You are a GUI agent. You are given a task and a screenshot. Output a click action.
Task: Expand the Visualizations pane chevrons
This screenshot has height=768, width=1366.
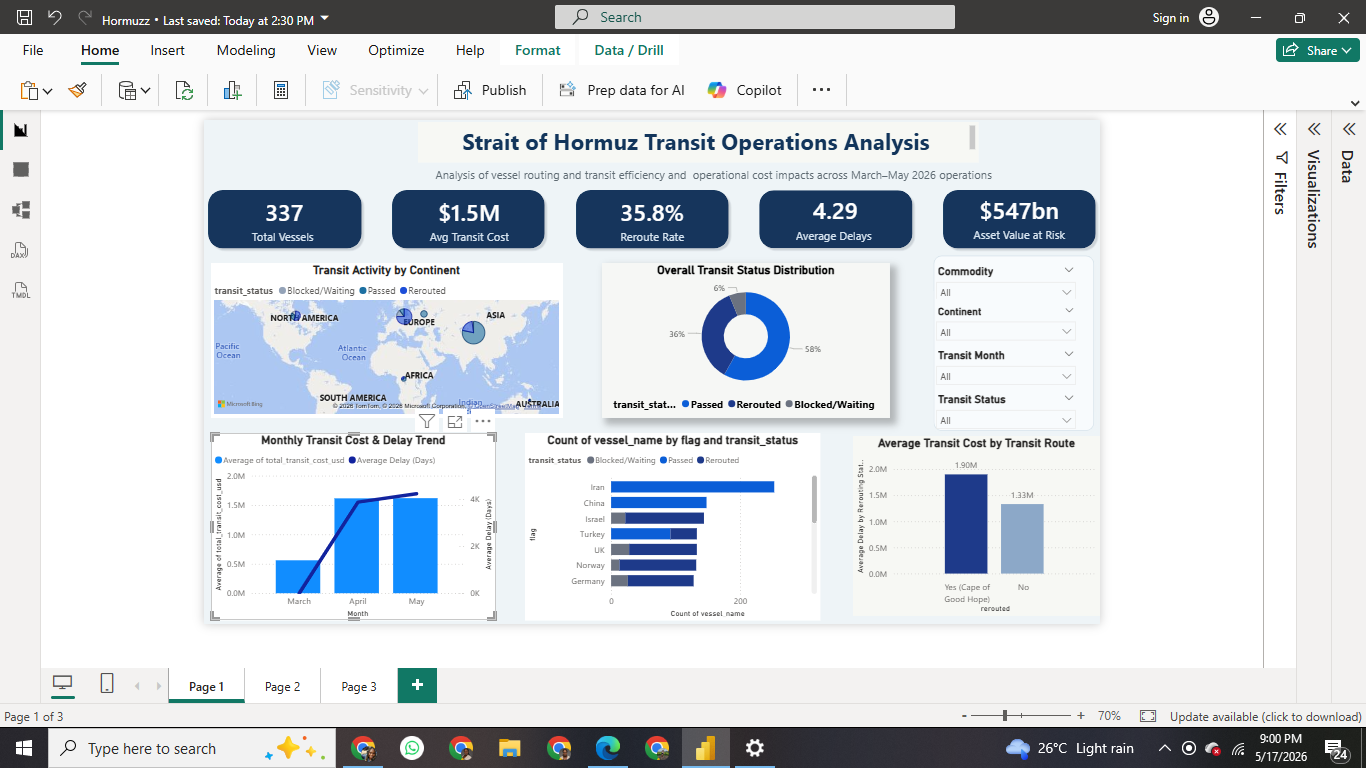pyautogui.click(x=1314, y=130)
